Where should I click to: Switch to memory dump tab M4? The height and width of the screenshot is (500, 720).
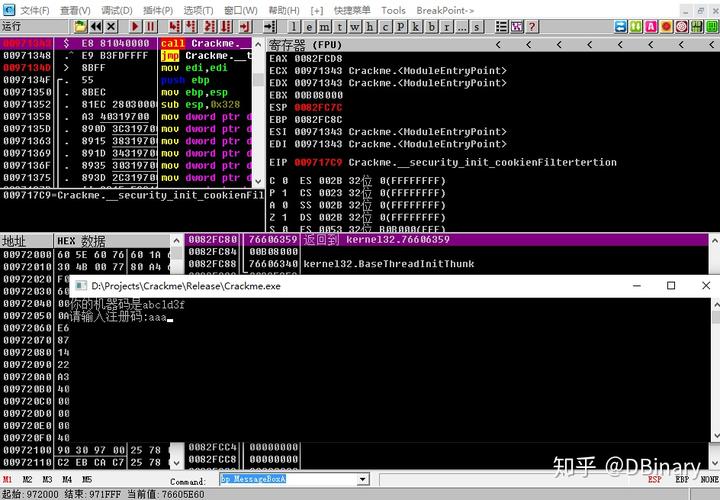click(x=67, y=480)
